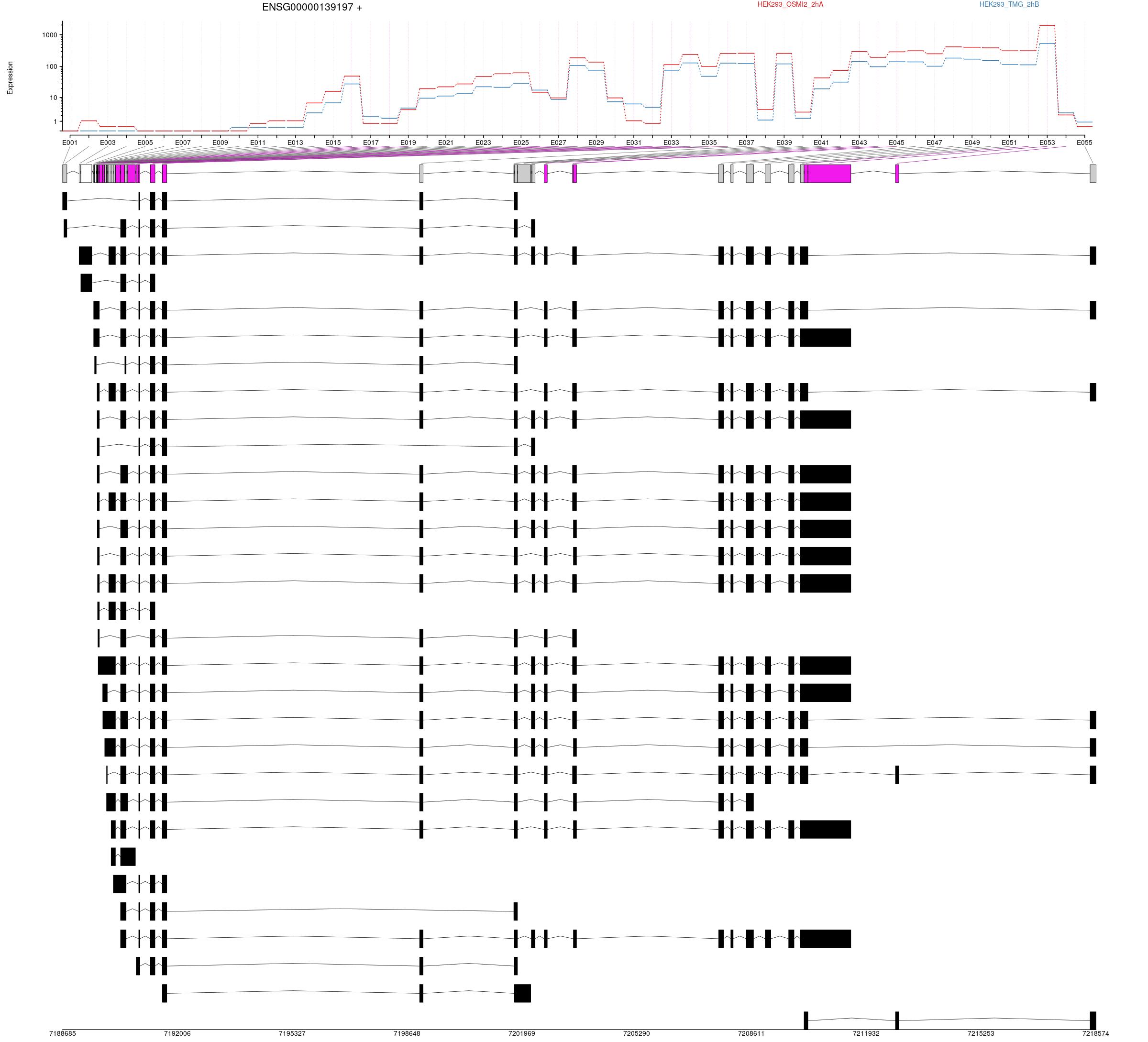
Task: Click genomic coordinate 7188685
Action: pyautogui.click(x=63, y=1033)
